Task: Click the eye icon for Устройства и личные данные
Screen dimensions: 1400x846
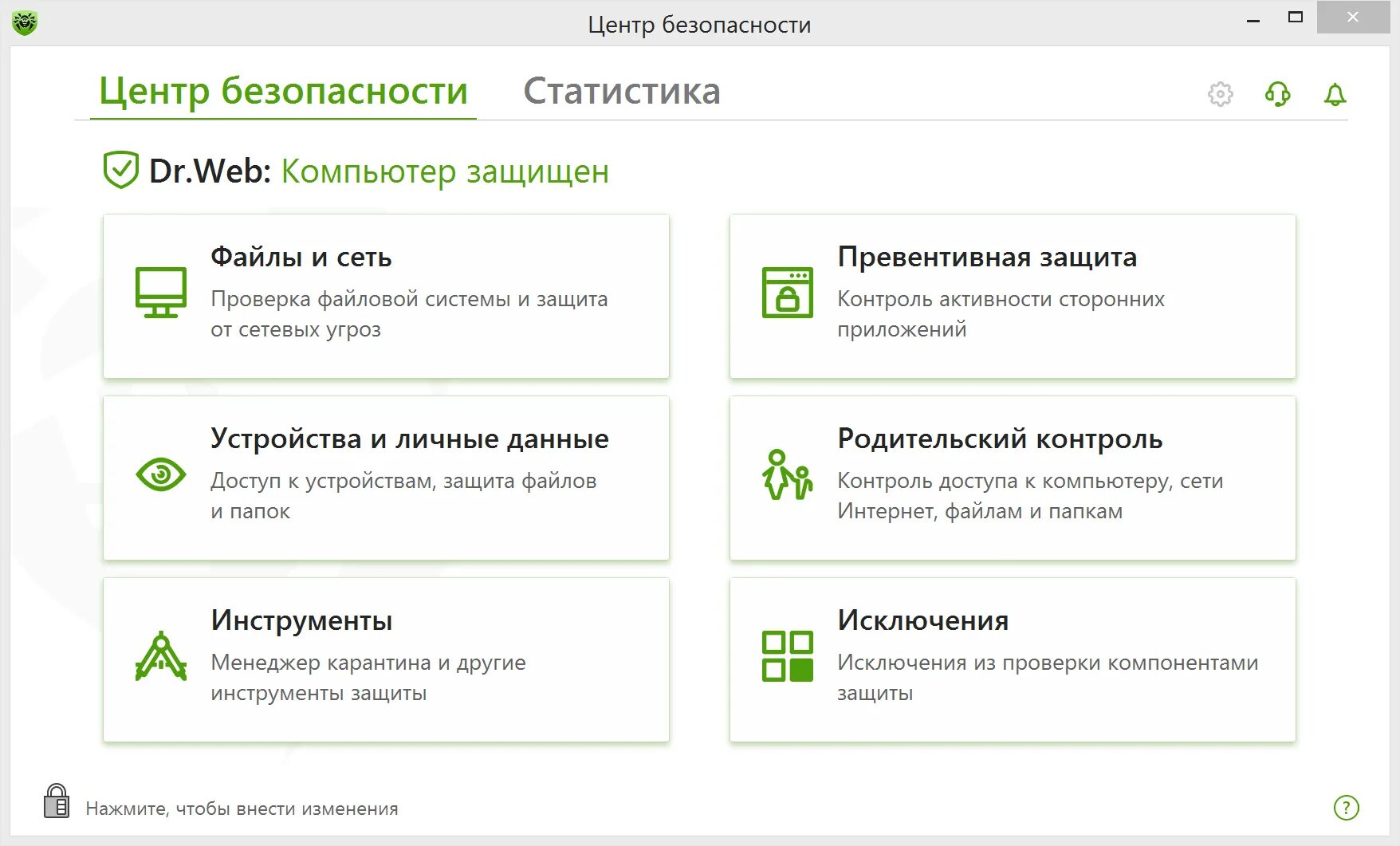Action: (x=161, y=474)
